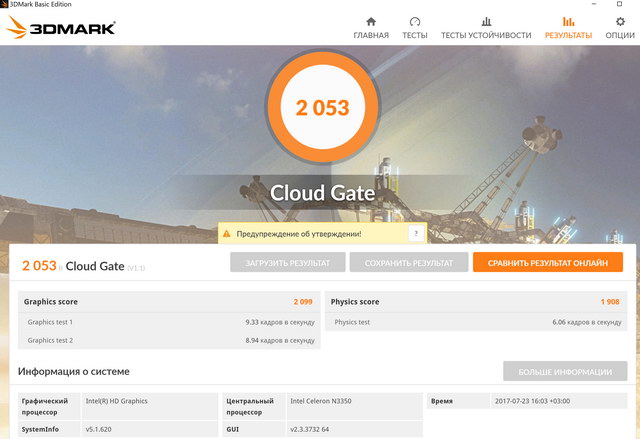Screen dimensions: 640x439
Task: Click the large 2 053 score circle
Action: 322,107
